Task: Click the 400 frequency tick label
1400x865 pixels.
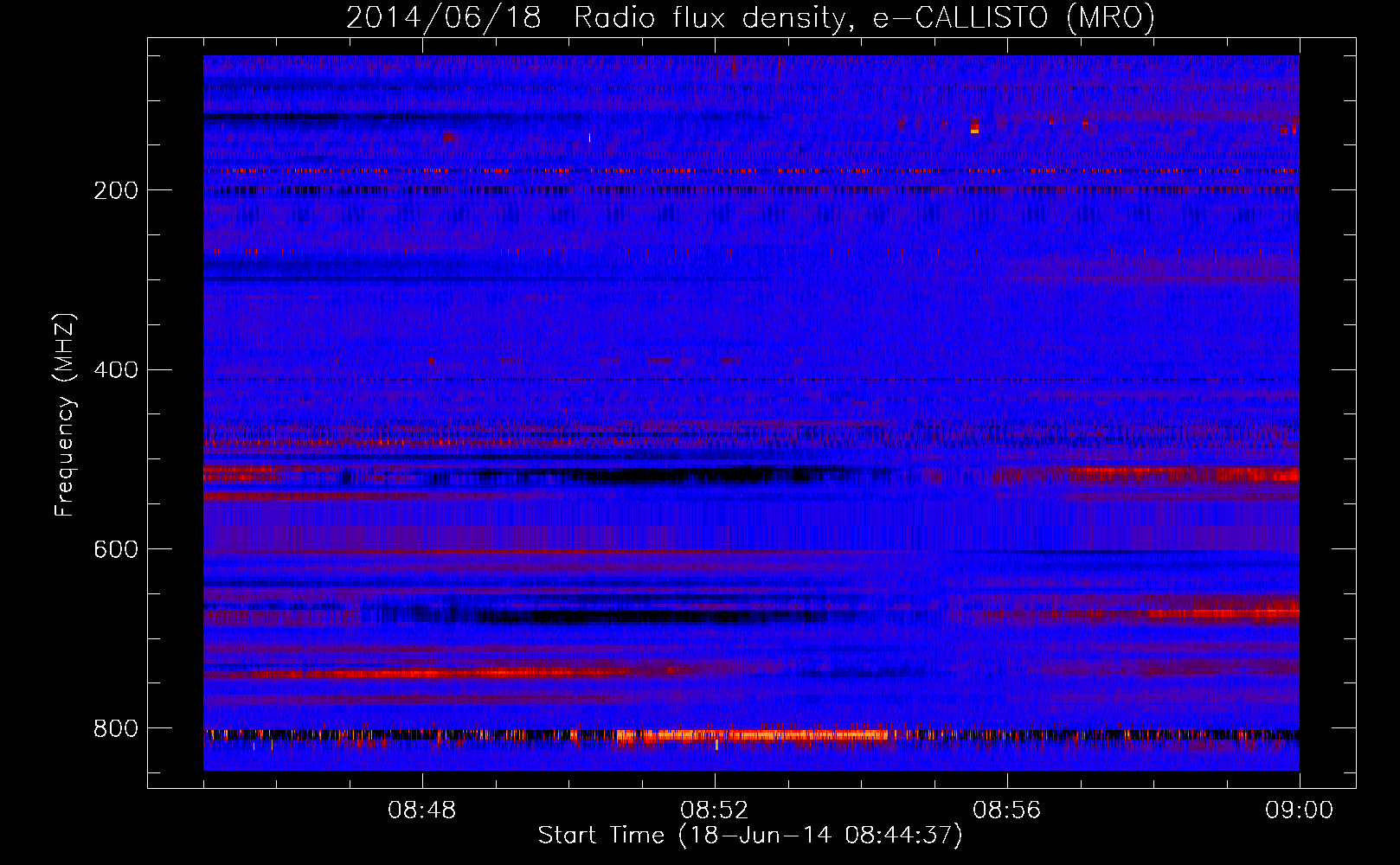Action: click(x=116, y=370)
